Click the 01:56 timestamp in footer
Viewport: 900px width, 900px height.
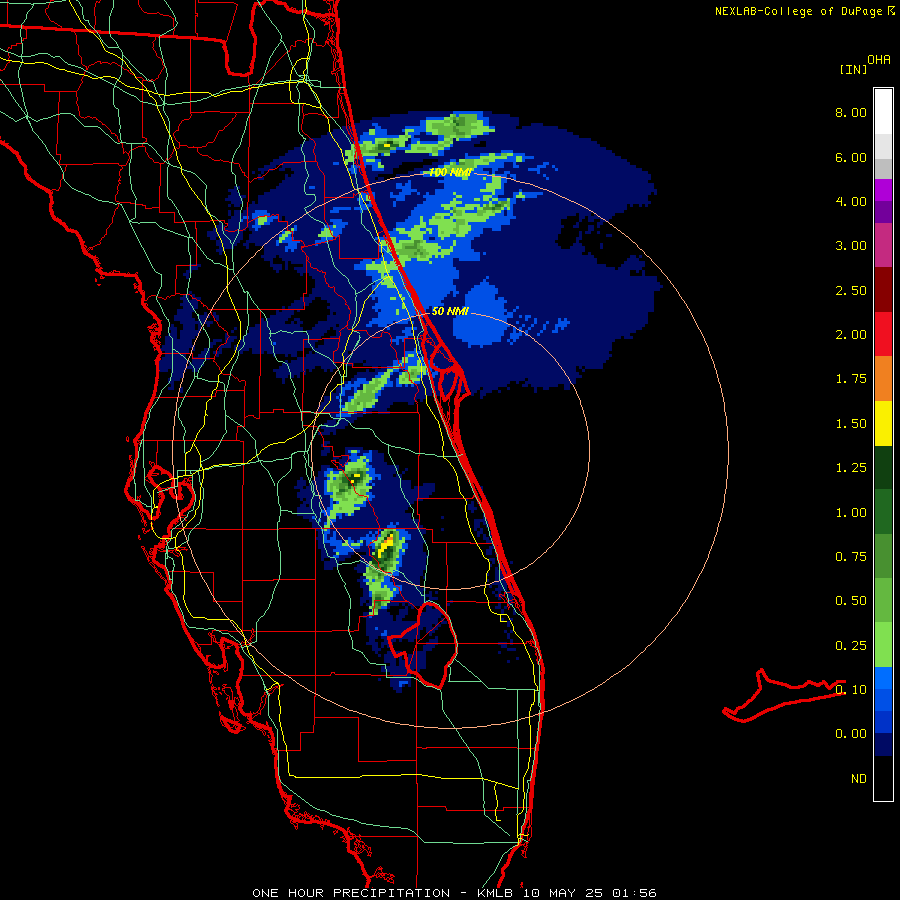pyautogui.click(x=634, y=893)
